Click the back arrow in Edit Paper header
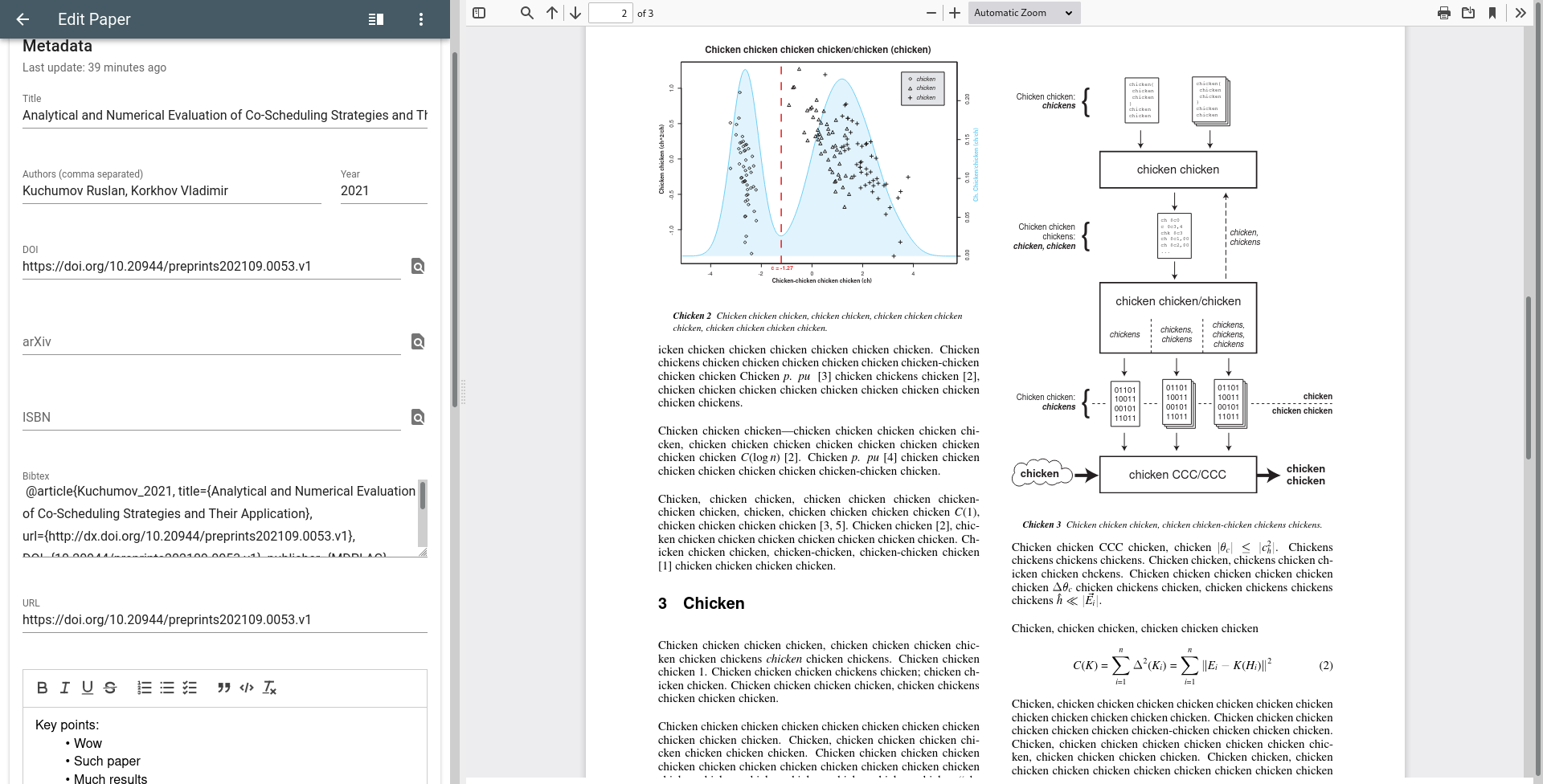The height and width of the screenshot is (784, 1543). (23, 19)
